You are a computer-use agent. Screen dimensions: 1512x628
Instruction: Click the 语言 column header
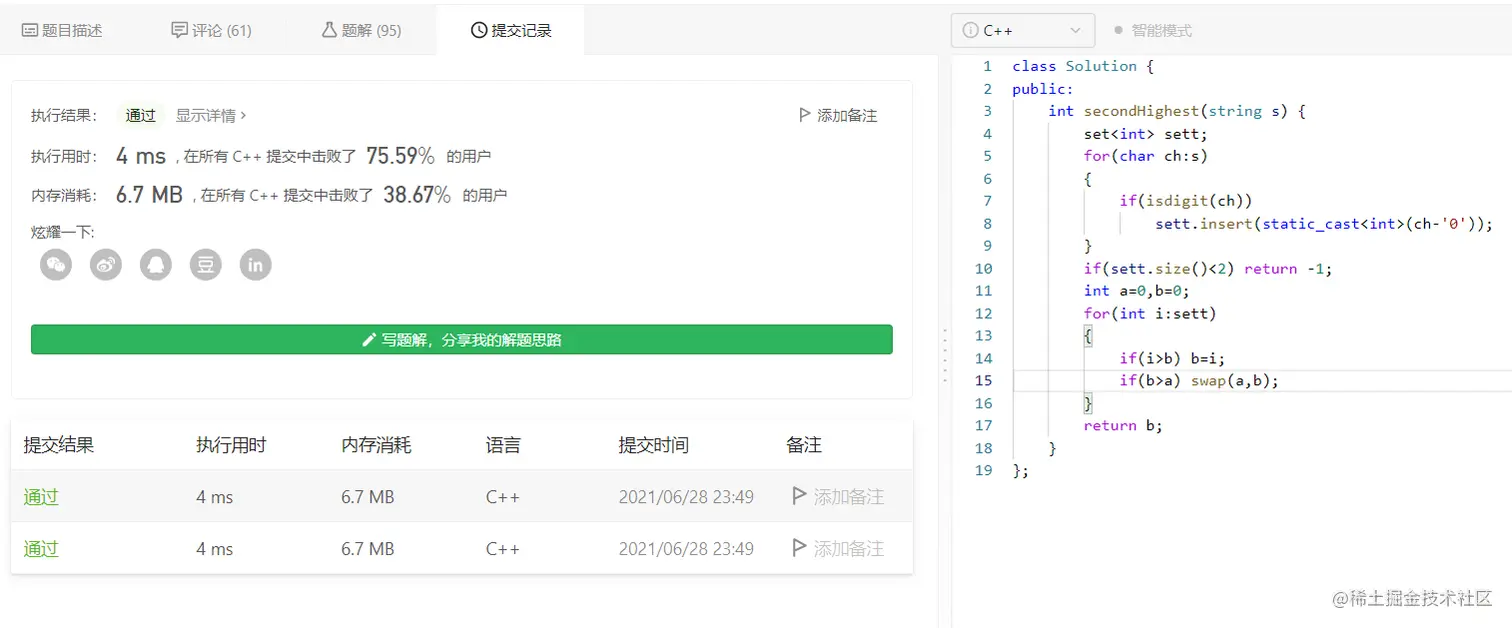click(503, 445)
